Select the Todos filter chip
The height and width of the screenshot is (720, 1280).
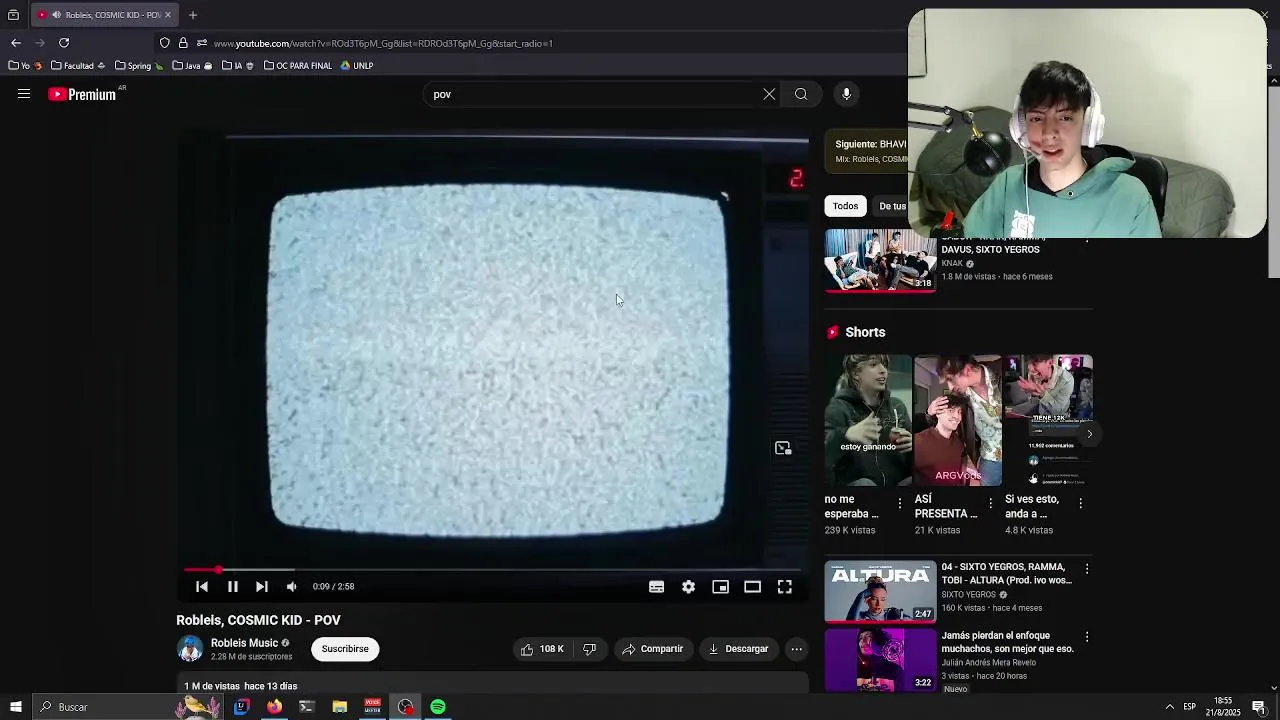click(846, 206)
